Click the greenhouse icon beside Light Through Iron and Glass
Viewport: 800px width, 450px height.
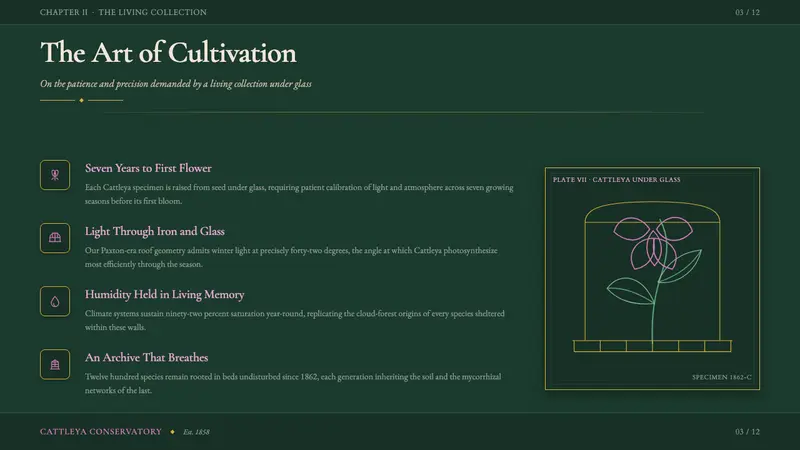55,238
